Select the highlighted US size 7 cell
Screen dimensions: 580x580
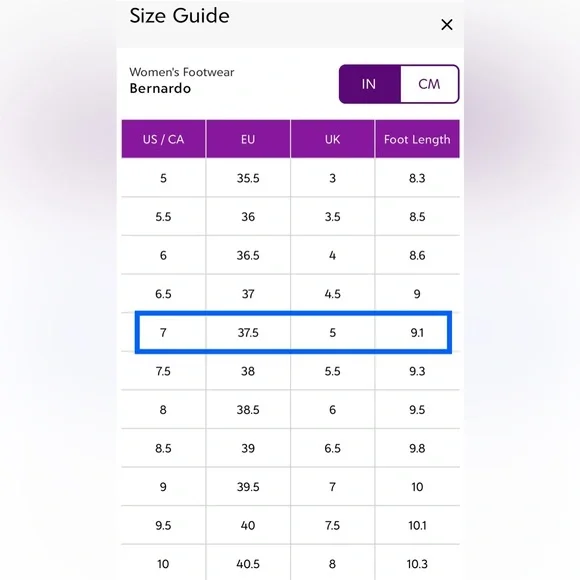pos(163,333)
